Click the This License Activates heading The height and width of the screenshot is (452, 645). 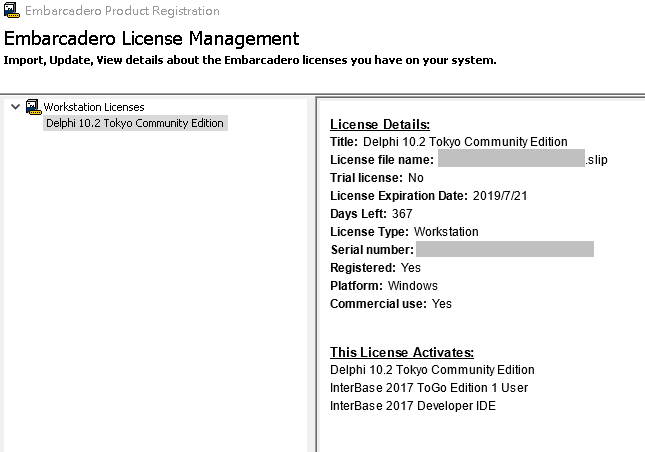(x=401, y=352)
